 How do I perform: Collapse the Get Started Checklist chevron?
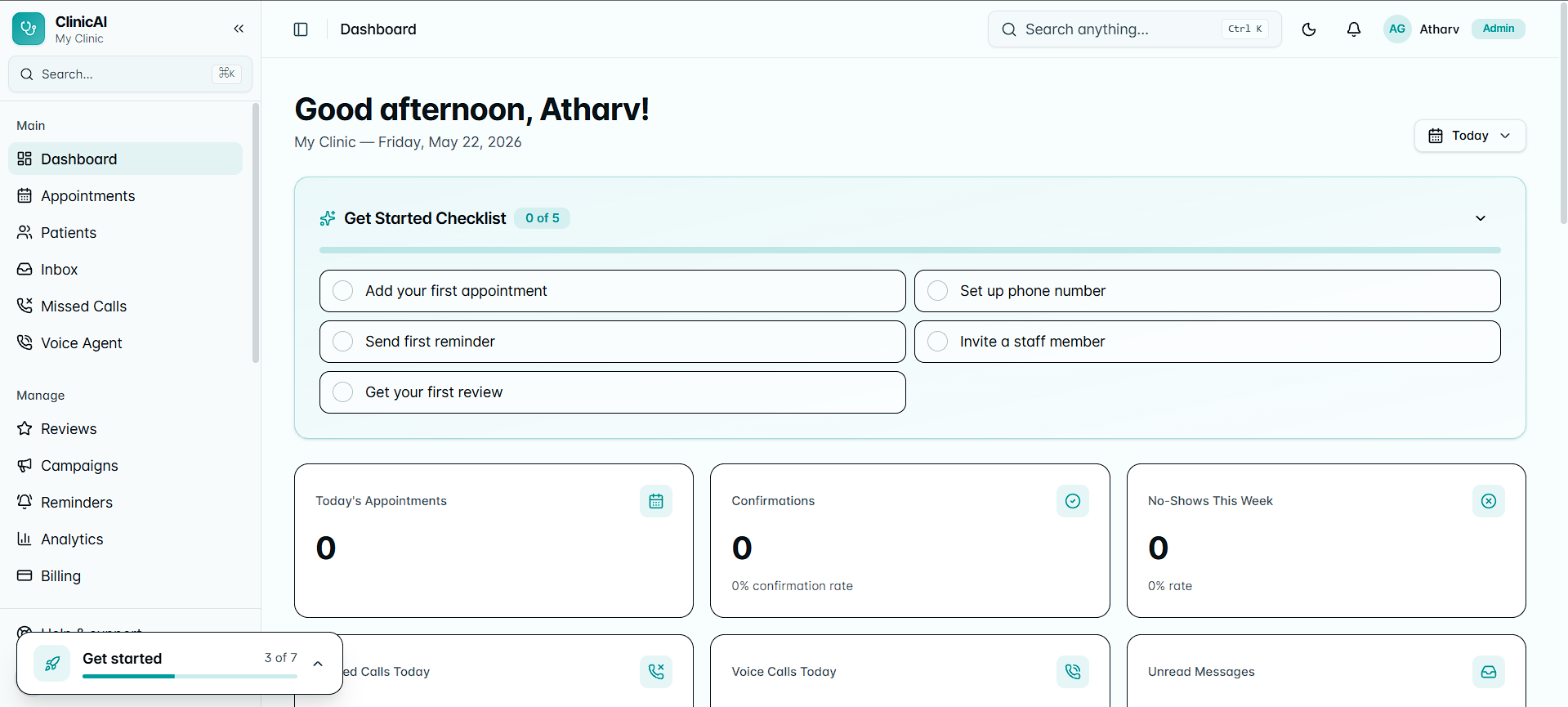click(x=1481, y=218)
